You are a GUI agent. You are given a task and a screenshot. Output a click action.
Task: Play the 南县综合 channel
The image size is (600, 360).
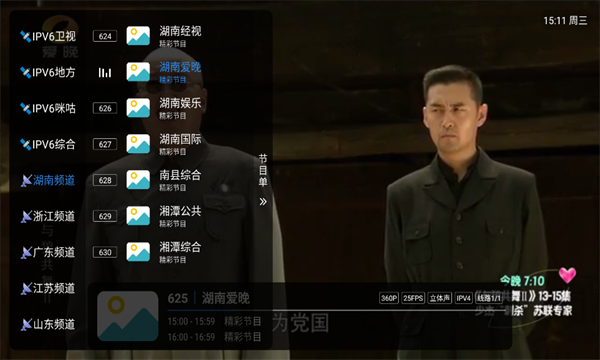(x=180, y=175)
